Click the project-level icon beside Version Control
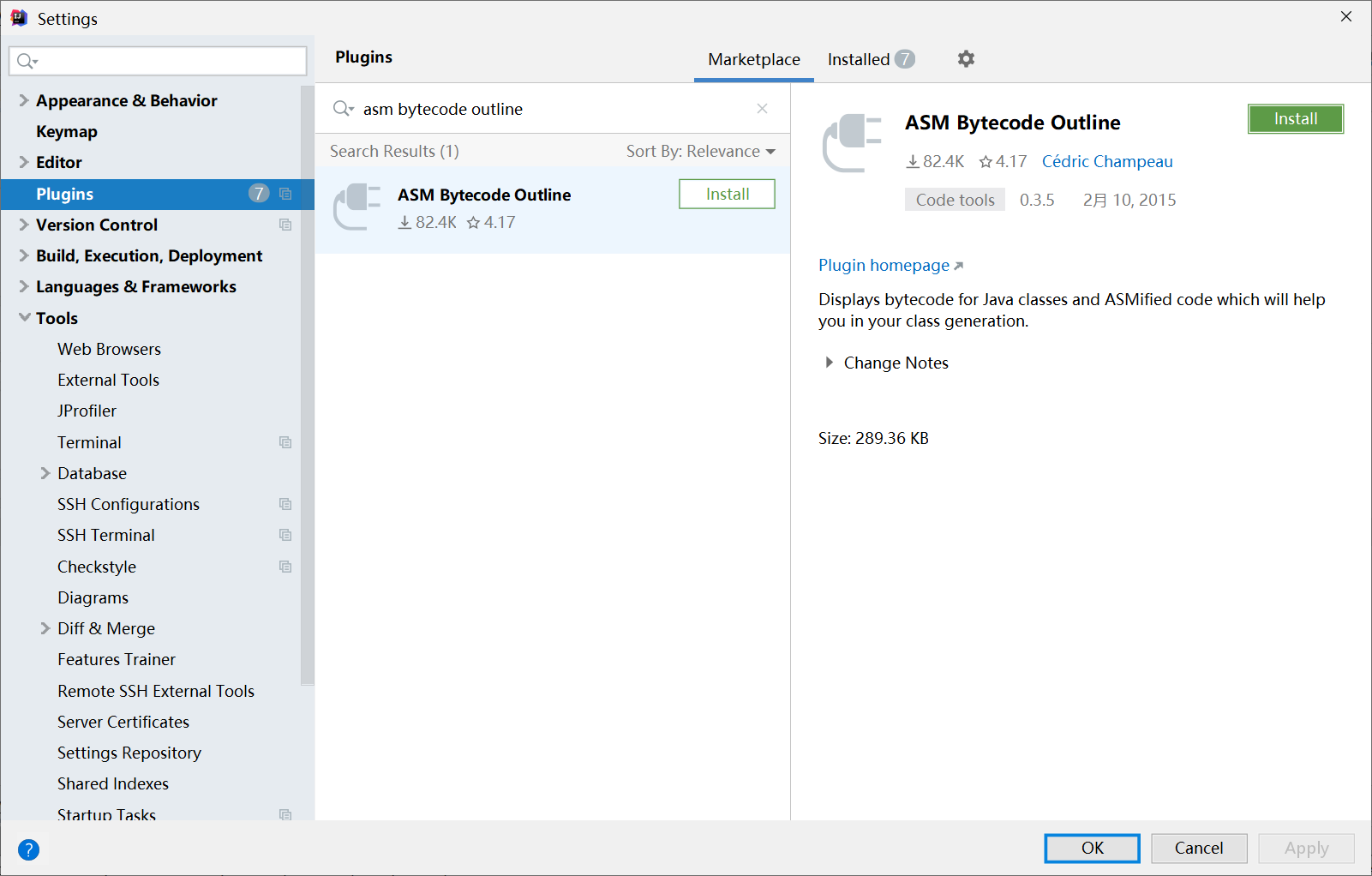 (285, 225)
